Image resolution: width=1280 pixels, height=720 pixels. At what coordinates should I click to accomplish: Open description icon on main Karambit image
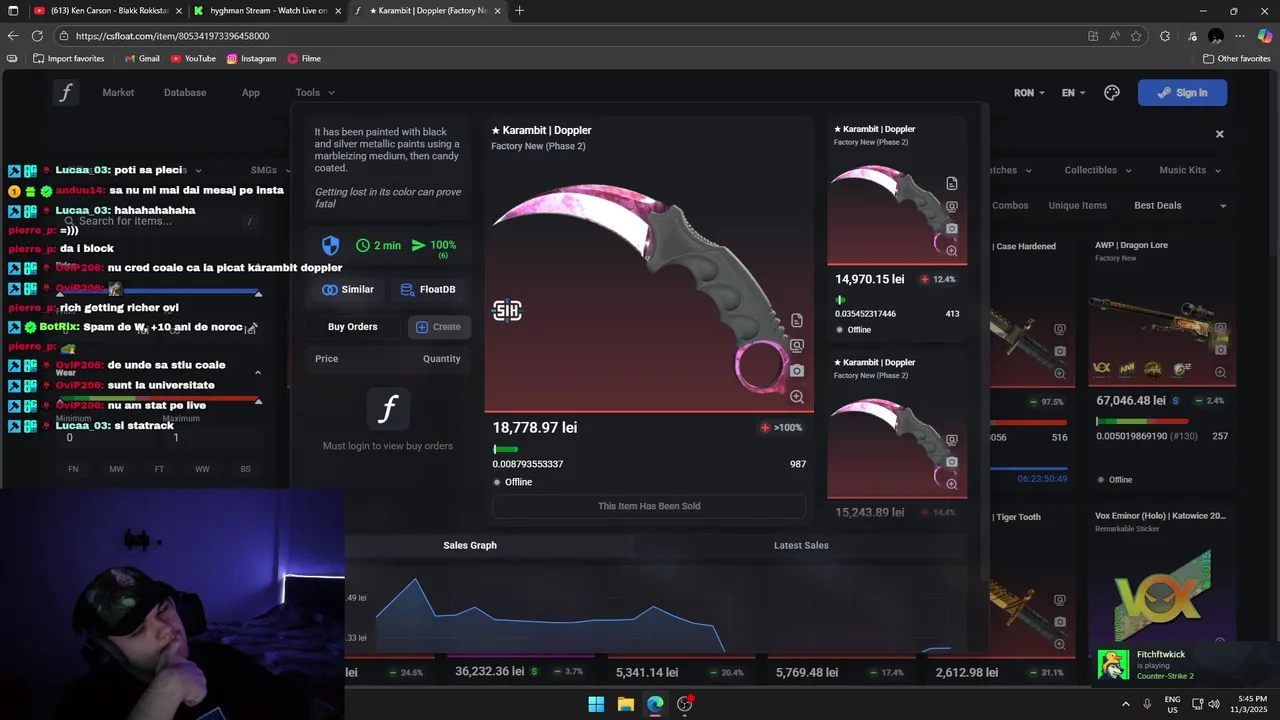pyautogui.click(x=797, y=321)
